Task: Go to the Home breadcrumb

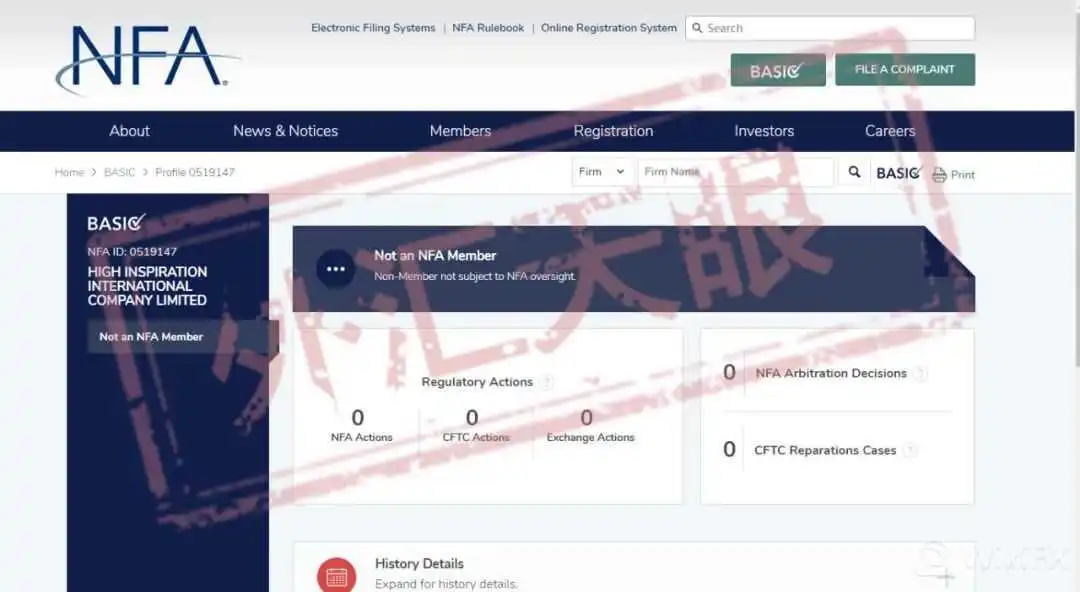Action: click(x=69, y=172)
